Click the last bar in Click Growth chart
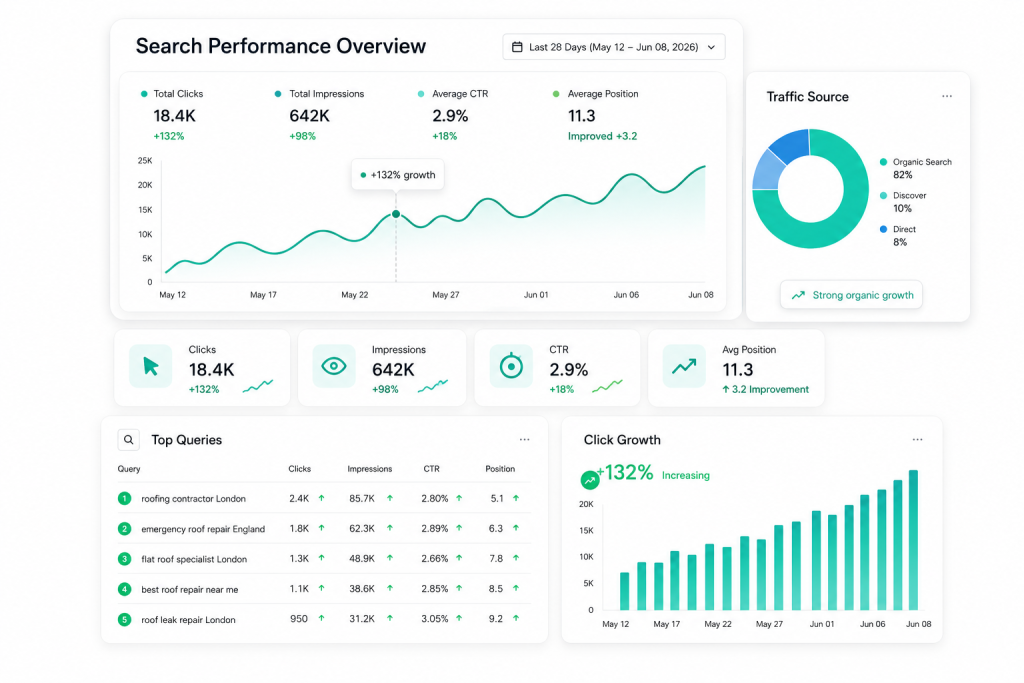Screen dimensions: 1024x683 pyautogui.click(x=914, y=540)
